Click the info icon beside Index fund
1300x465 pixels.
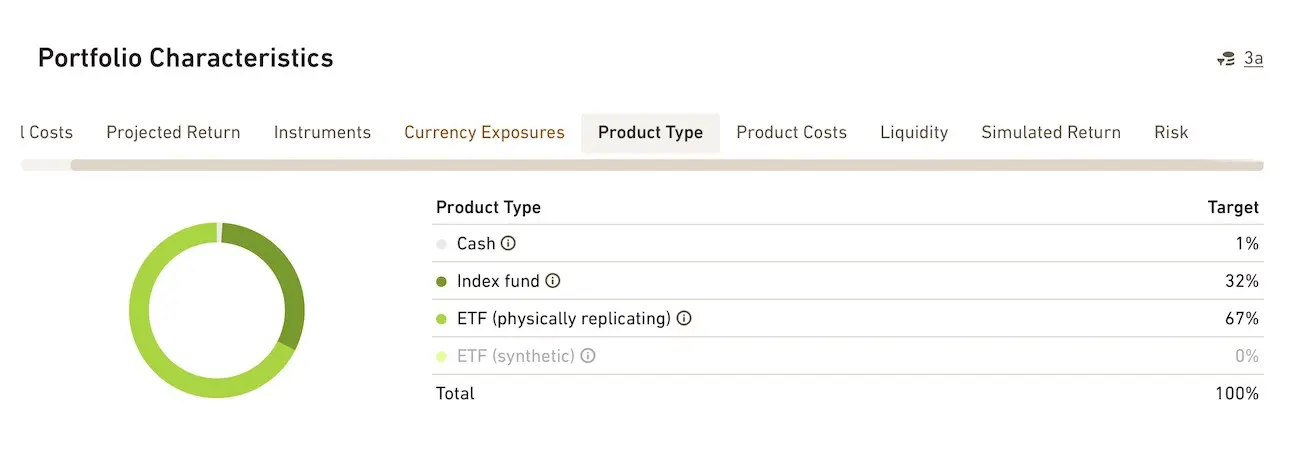(552, 281)
